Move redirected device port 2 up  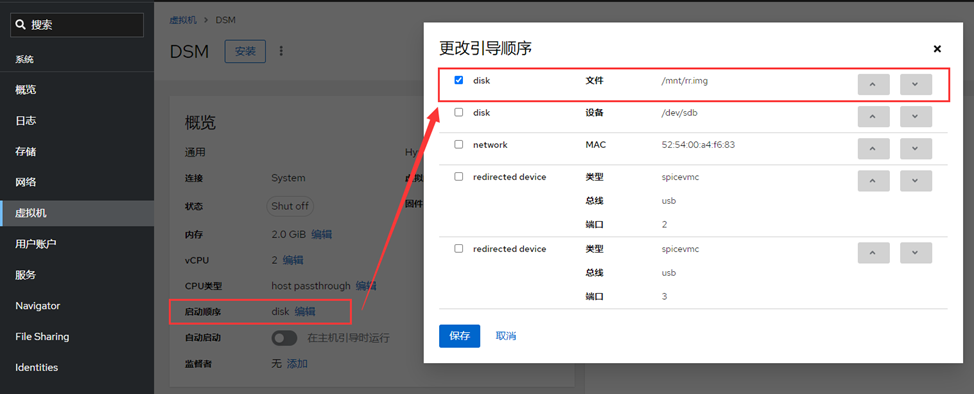pos(873,181)
